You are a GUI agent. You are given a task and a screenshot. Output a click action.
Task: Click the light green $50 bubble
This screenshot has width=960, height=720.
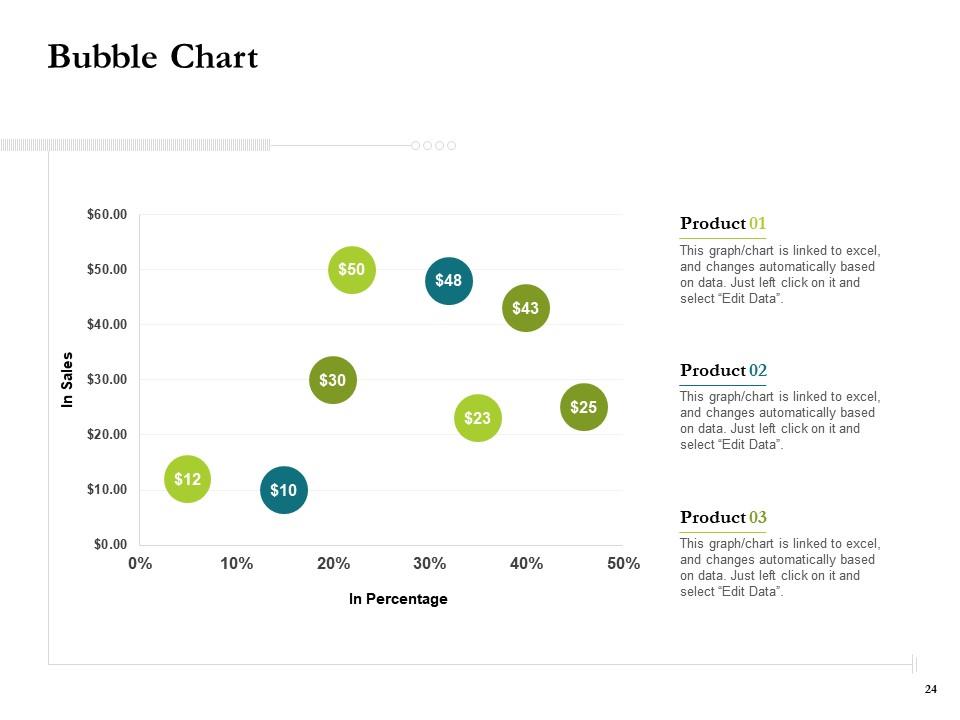click(x=352, y=270)
